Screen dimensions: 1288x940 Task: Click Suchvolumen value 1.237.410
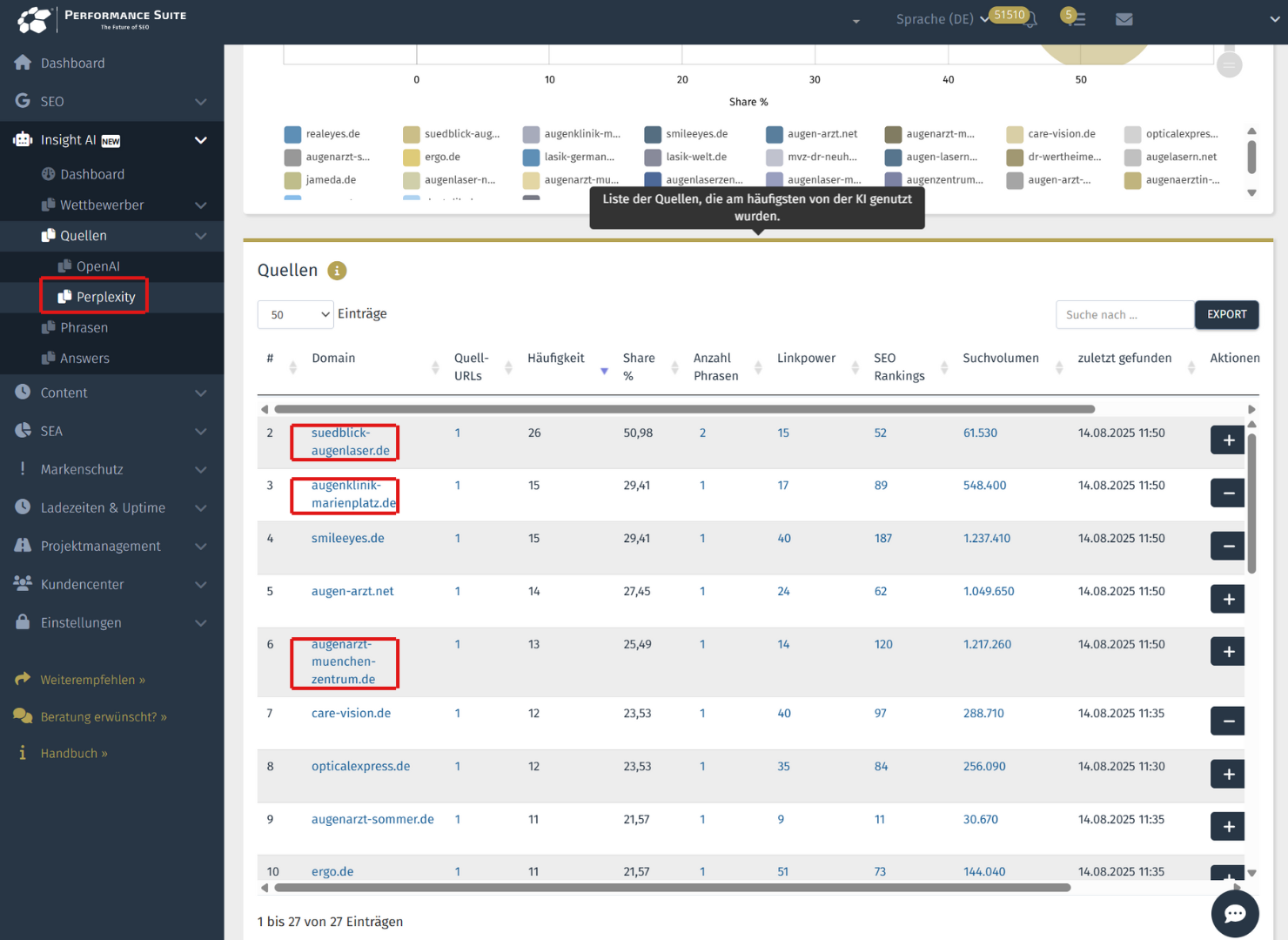point(987,538)
